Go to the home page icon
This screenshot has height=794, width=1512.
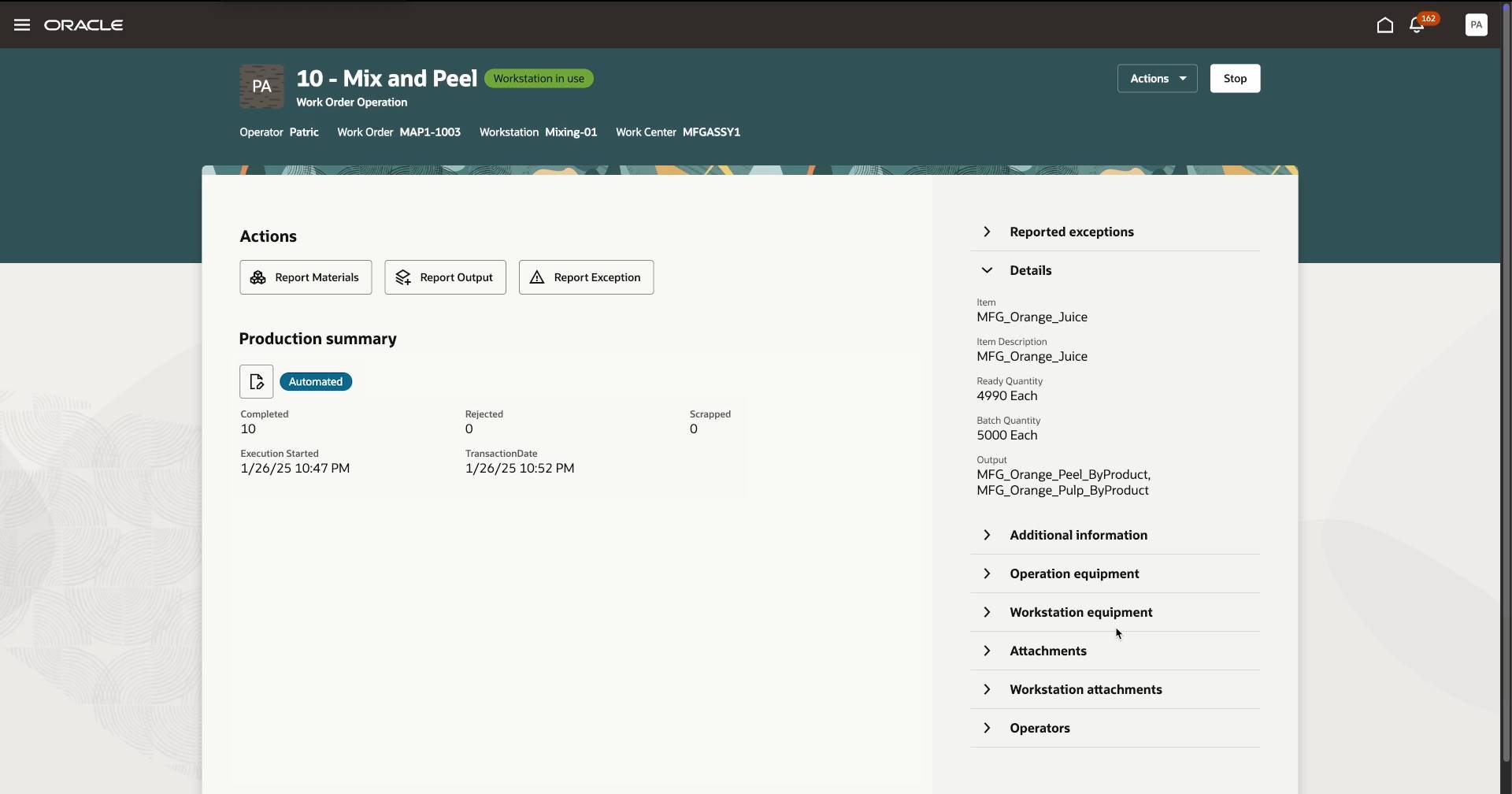coord(1385,25)
